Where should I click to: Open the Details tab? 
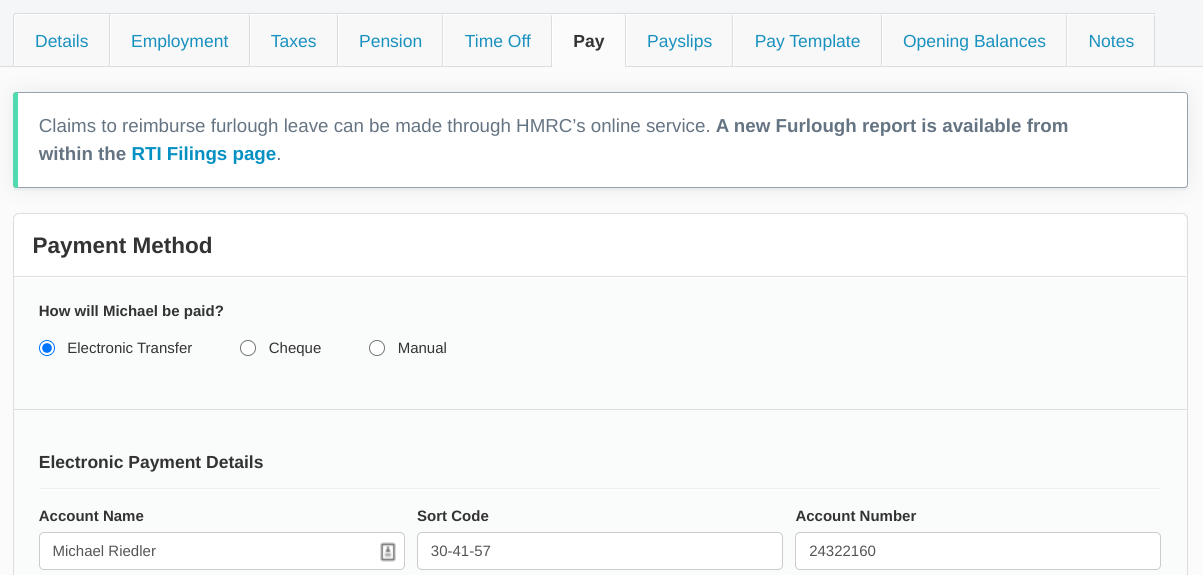tap(61, 41)
